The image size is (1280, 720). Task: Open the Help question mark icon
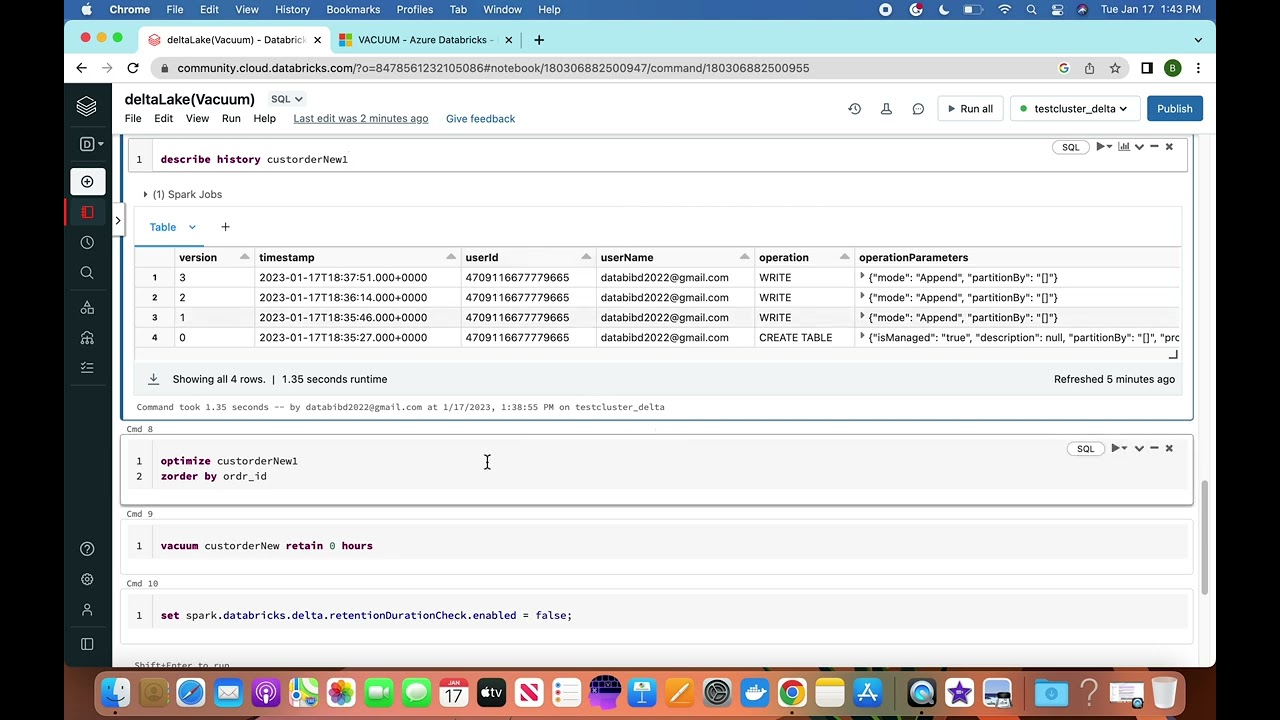87,549
